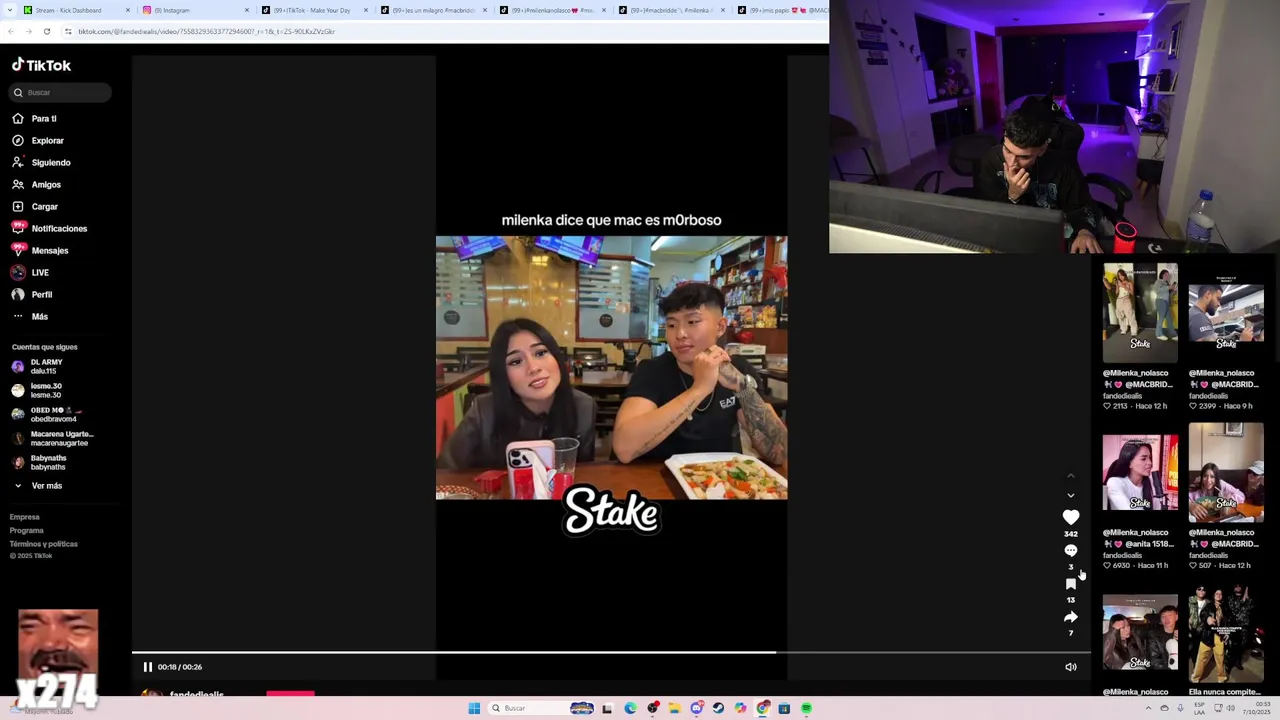Open thumbnail with 6930 likes

[x=1140, y=472]
